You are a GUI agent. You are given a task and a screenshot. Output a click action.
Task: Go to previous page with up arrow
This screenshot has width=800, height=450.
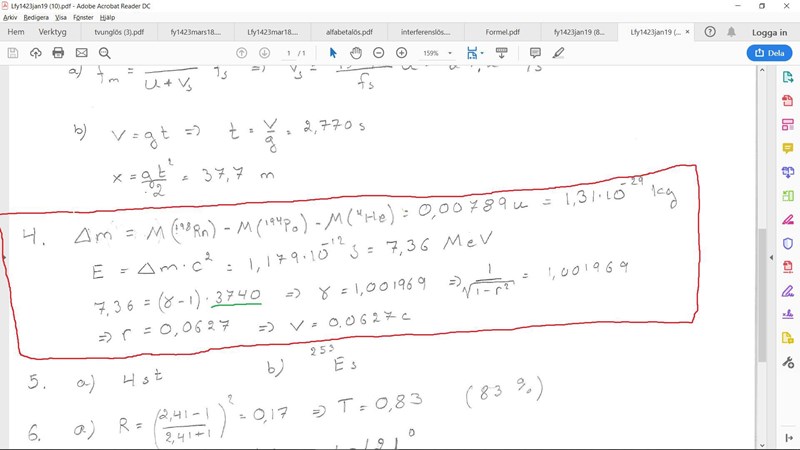point(241,53)
